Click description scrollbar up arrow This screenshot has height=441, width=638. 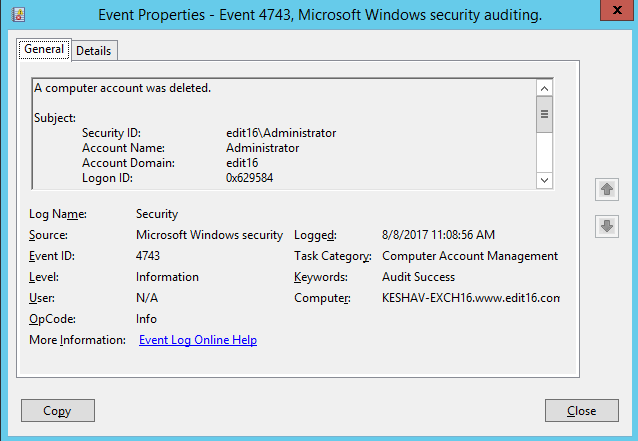coord(544,88)
